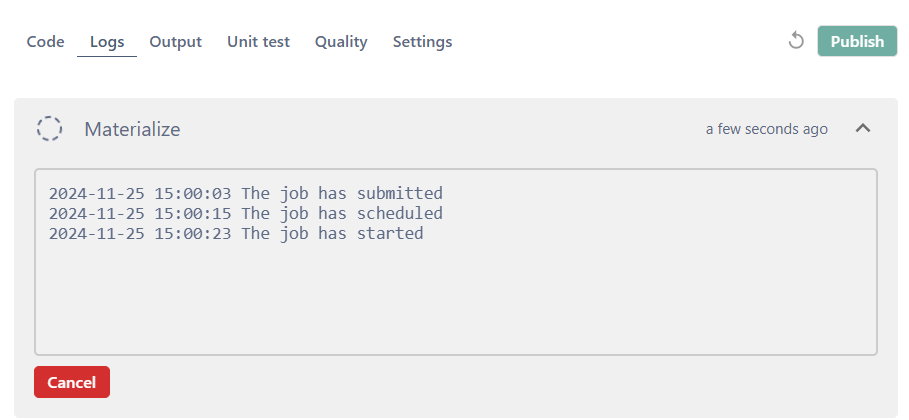Collapse the Materialize log panel chevron
The image size is (909, 420).
pyautogui.click(x=863, y=128)
